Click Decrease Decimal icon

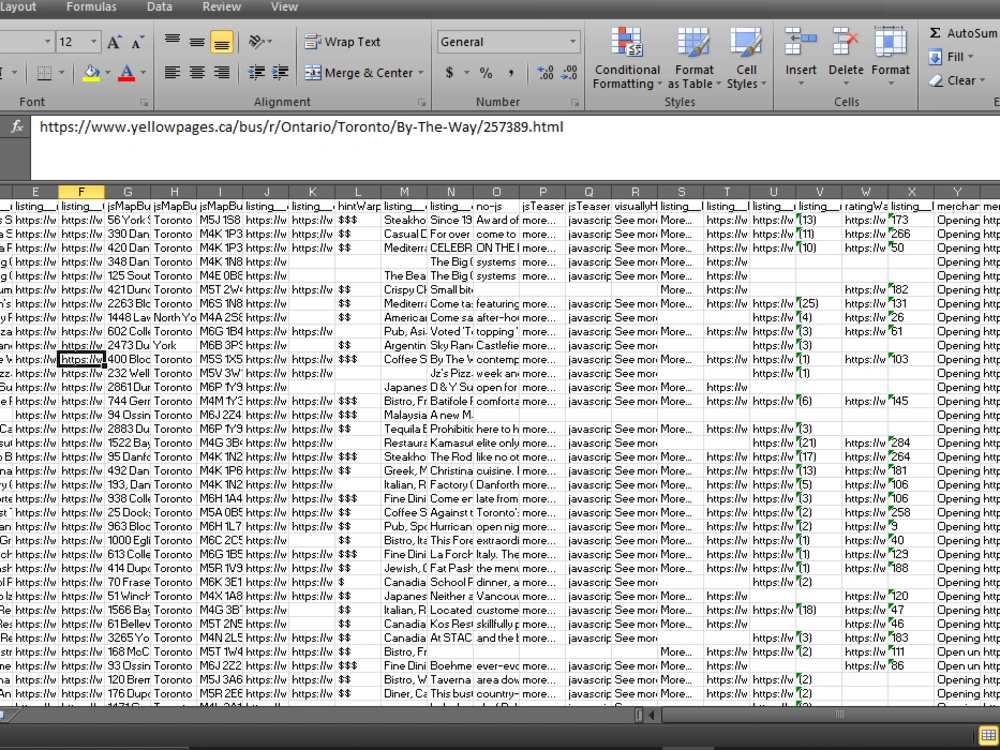[x=569, y=73]
